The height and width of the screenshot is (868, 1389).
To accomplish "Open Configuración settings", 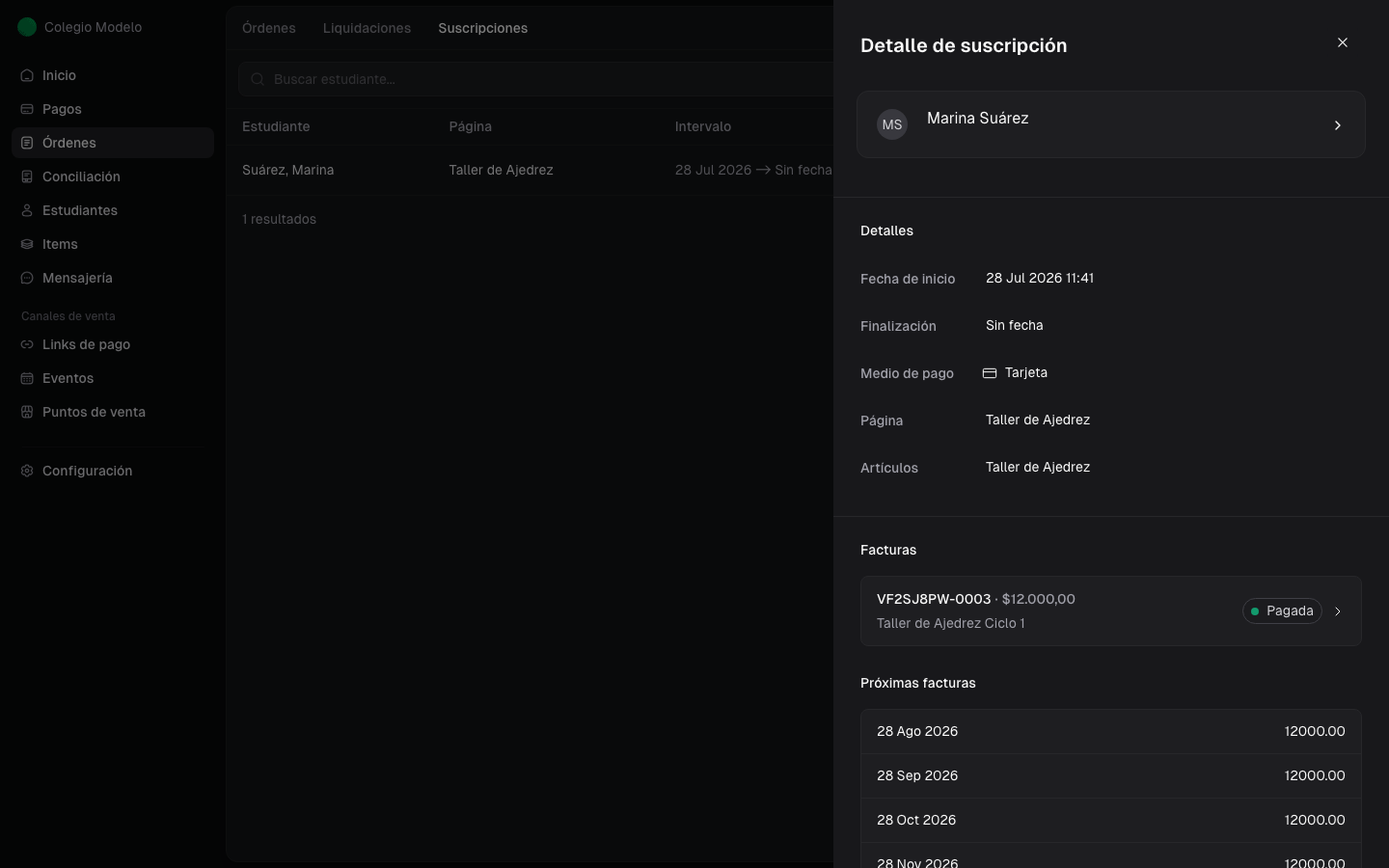I will [x=113, y=471].
